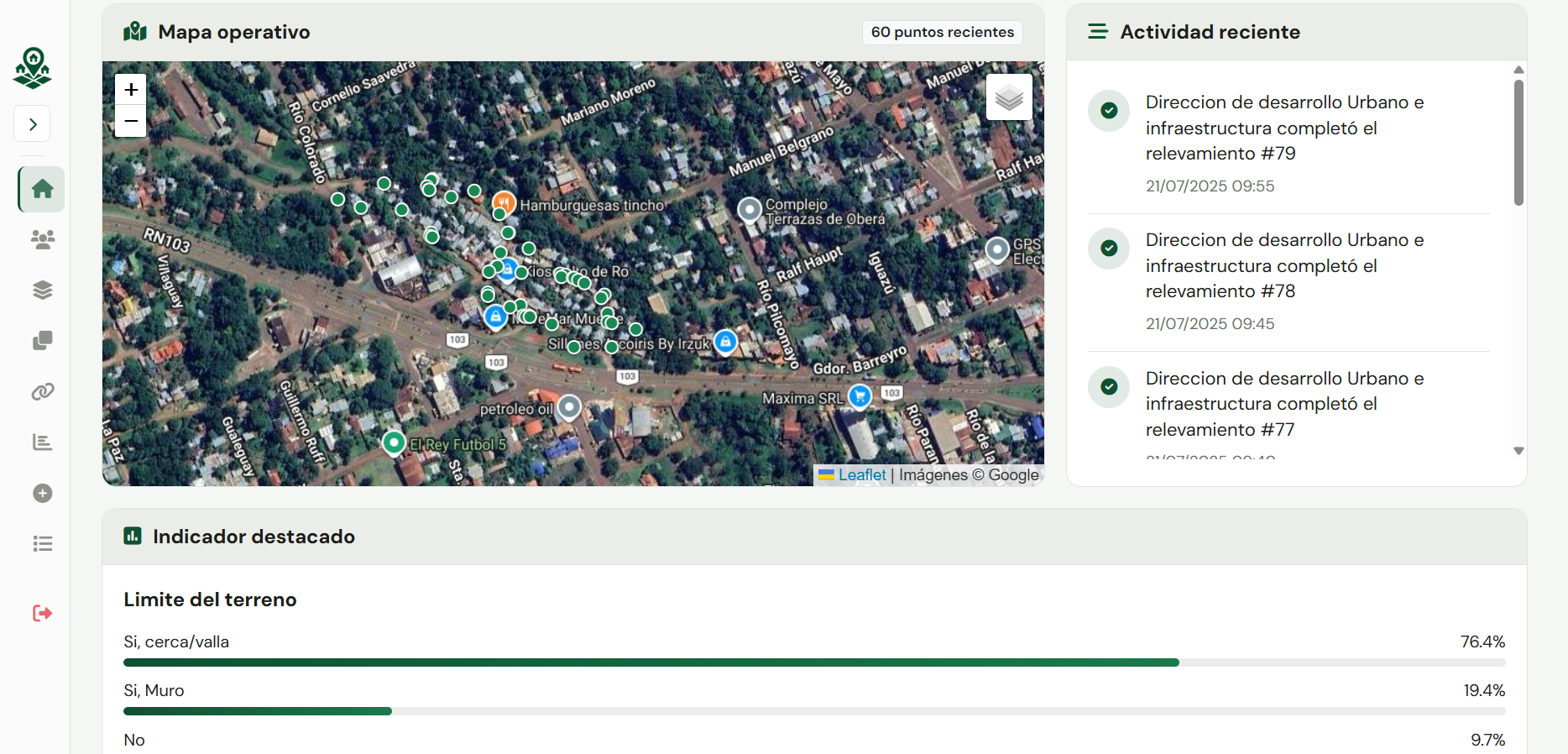Click scroll down arrow in Actividad reciente

point(1518,451)
